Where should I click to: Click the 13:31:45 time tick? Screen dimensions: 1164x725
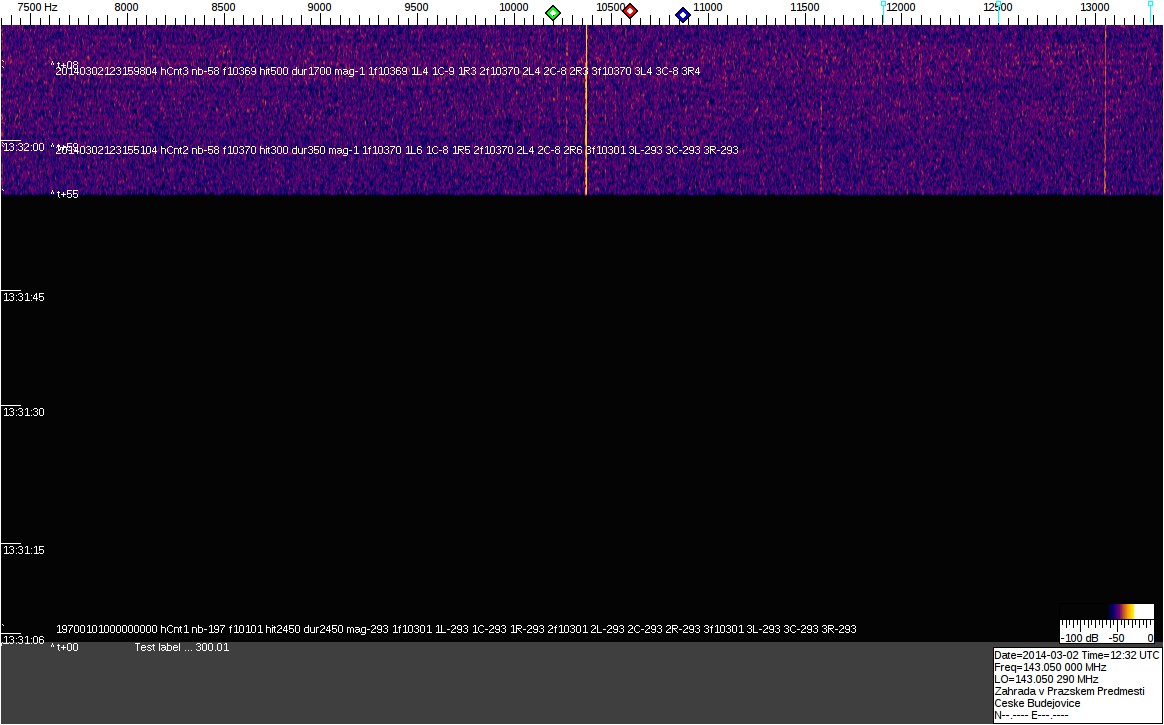[x=23, y=297]
